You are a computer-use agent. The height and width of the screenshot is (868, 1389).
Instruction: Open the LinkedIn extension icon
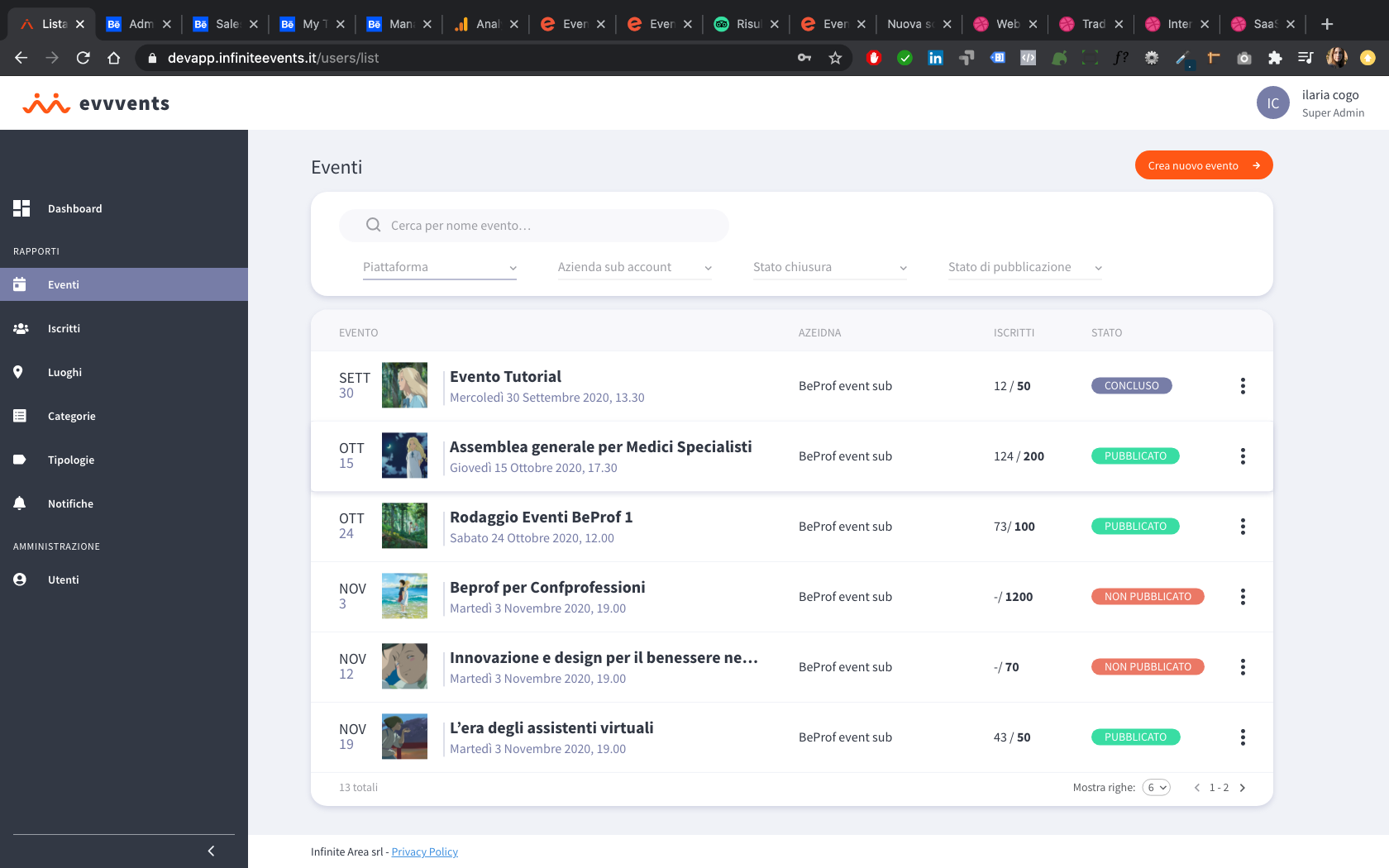coord(935,58)
